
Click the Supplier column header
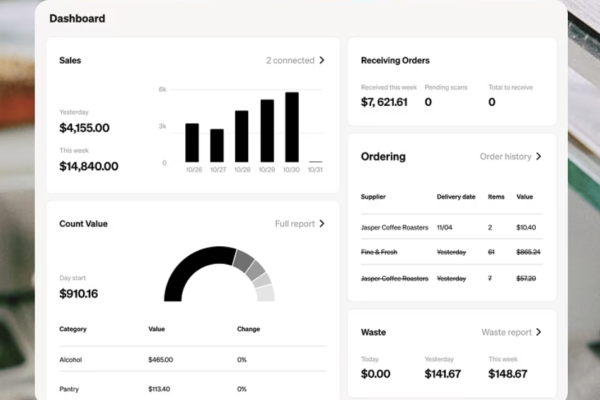tap(373, 197)
